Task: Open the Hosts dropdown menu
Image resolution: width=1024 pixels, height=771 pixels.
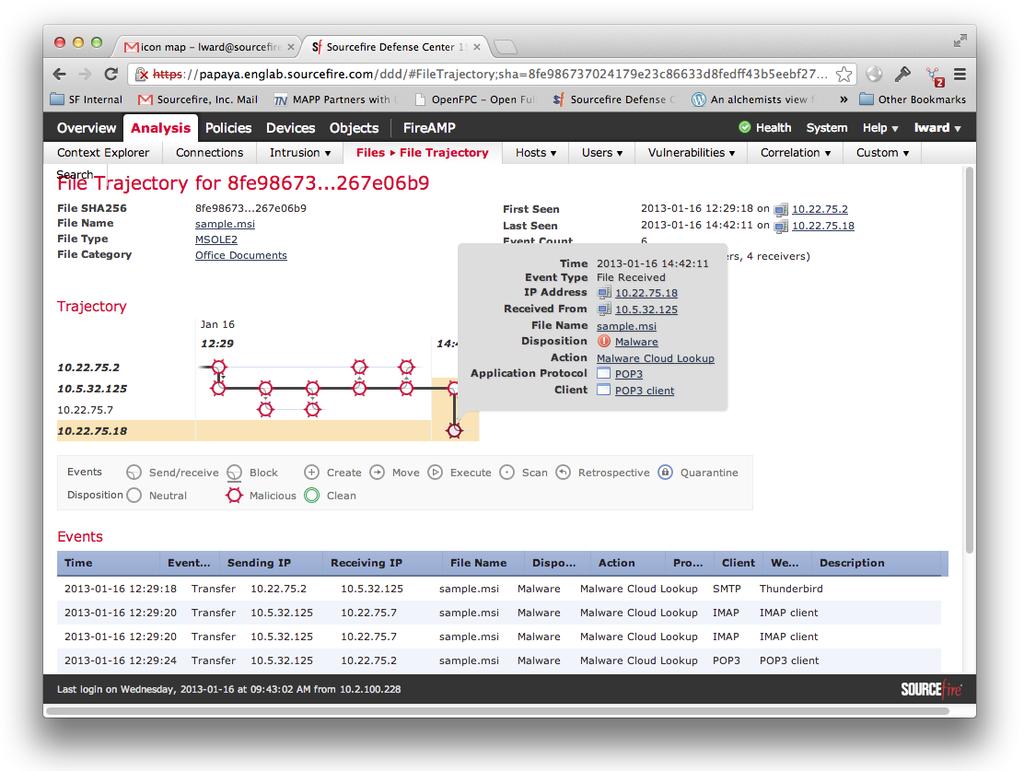Action: (536, 153)
